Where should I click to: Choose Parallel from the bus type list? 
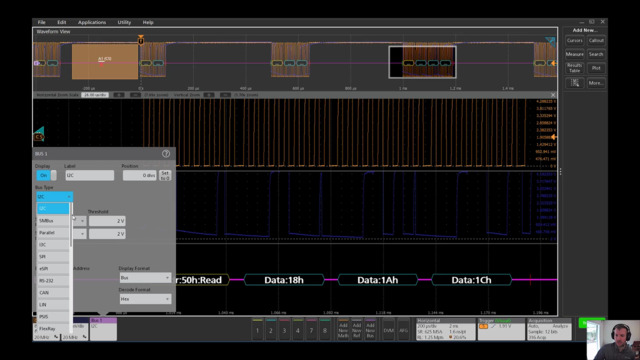click(53, 232)
